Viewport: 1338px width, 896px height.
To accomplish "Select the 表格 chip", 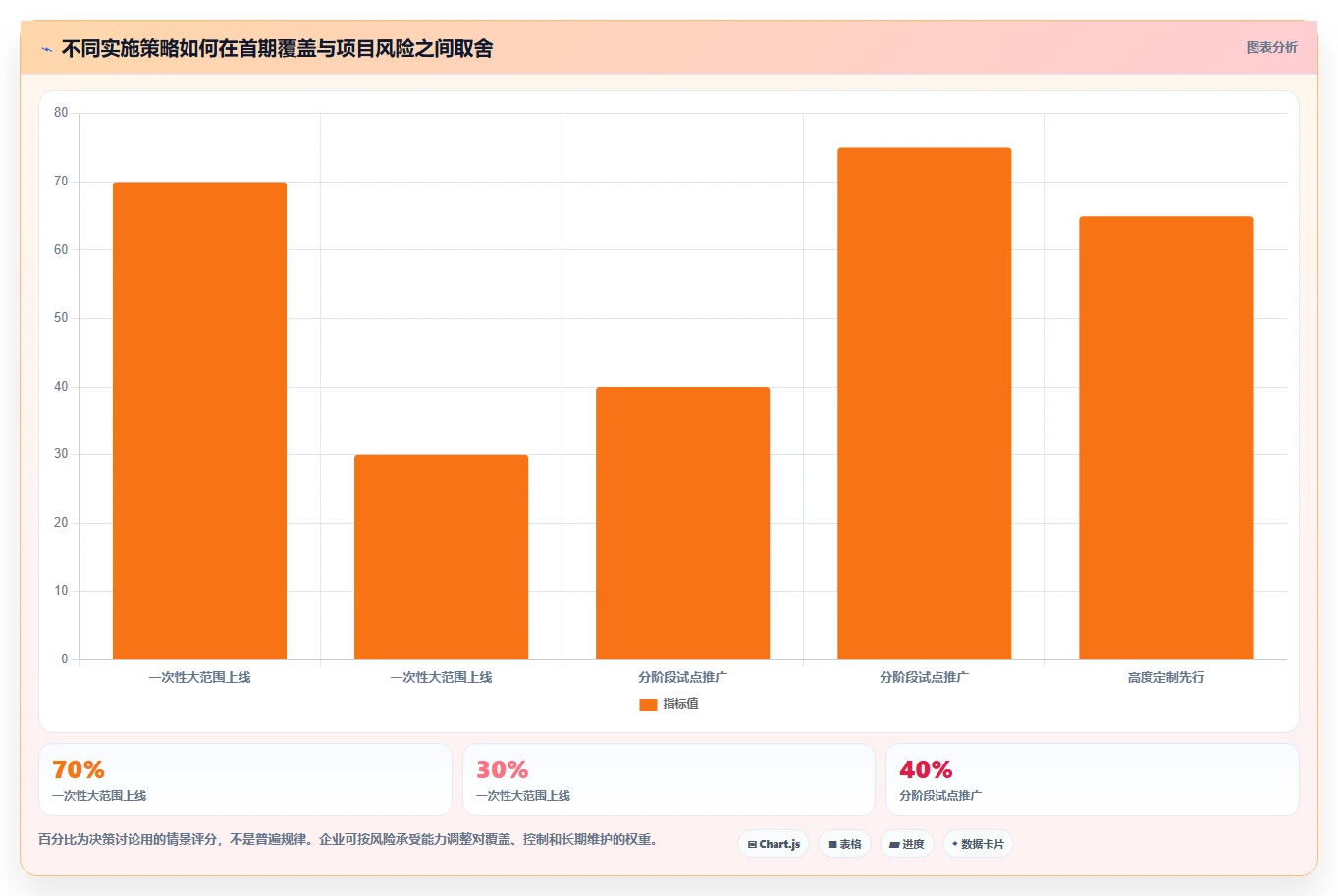I will [844, 844].
